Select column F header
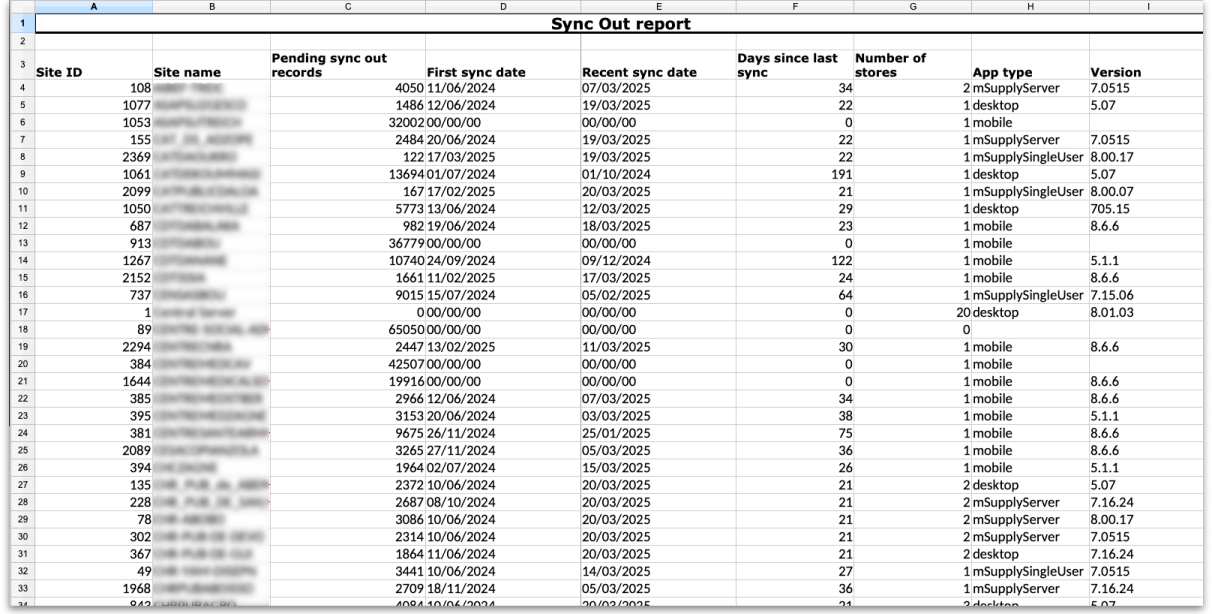1212x614 pixels. click(794, 7)
